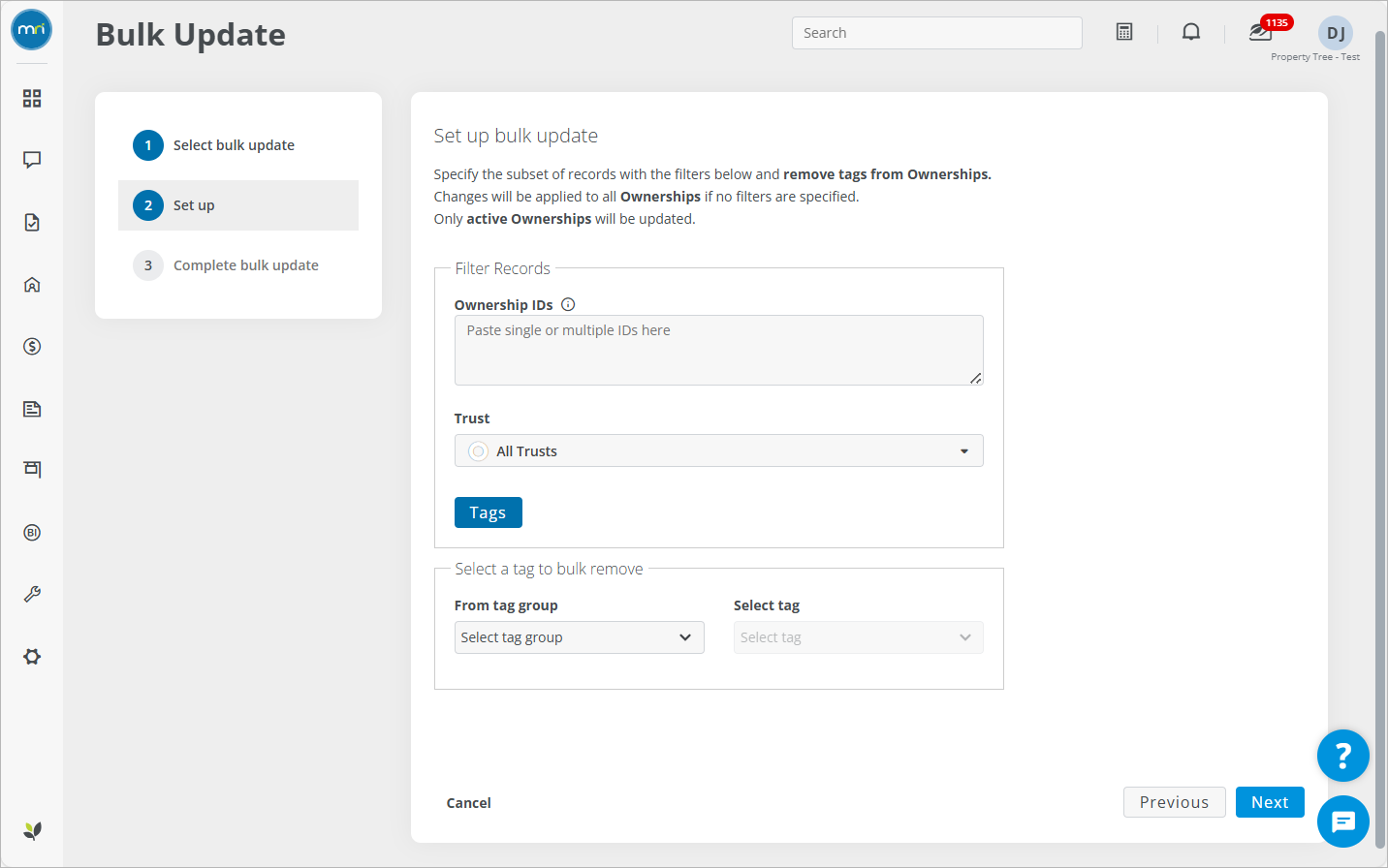This screenshot has width=1388, height=868.
Task: Open the settings gear sidebar icon
Action: 32,657
